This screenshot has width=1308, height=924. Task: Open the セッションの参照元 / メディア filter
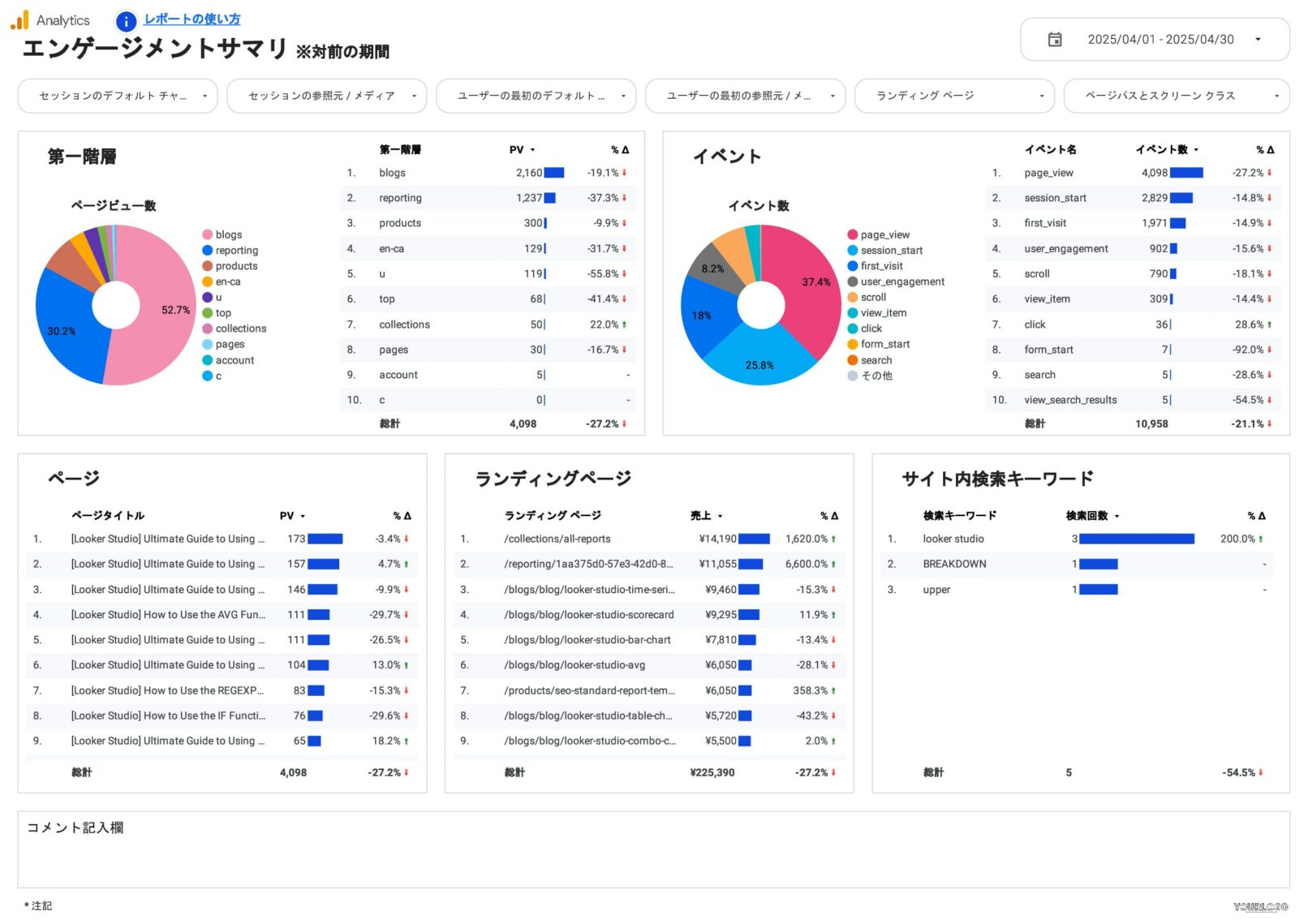(x=326, y=96)
